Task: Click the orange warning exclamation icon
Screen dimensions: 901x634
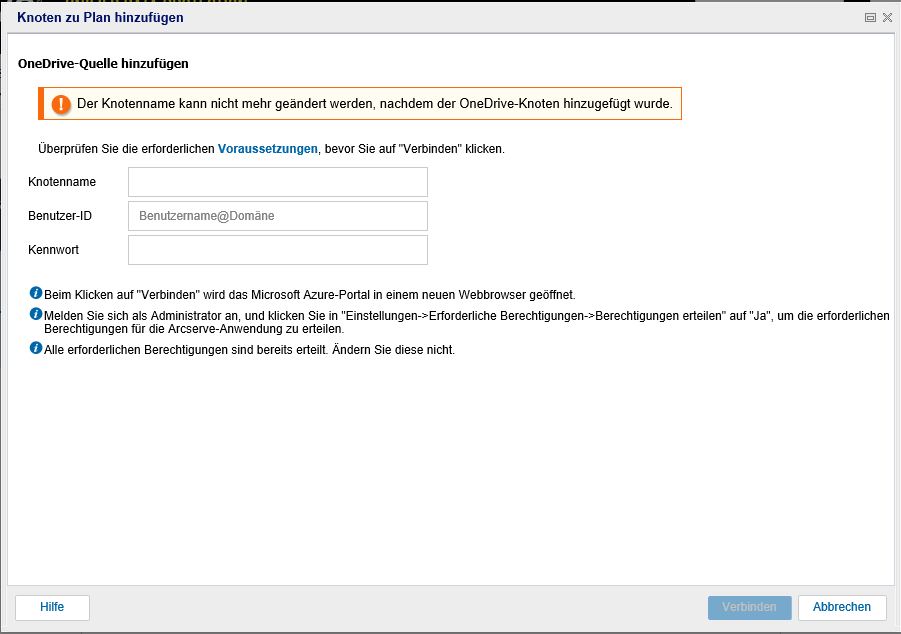Action: [61, 104]
